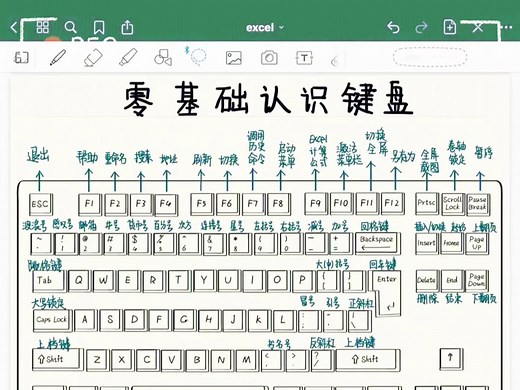
Task: Select the Shapes tool
Action: click(163, 57)
